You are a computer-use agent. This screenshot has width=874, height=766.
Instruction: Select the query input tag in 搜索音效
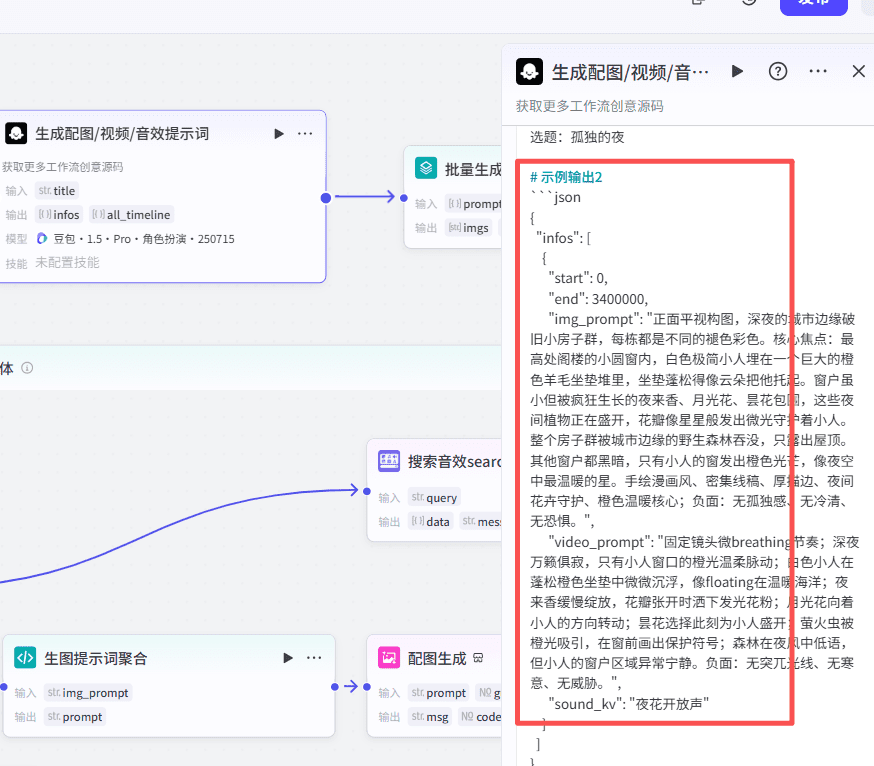(434, 497)
